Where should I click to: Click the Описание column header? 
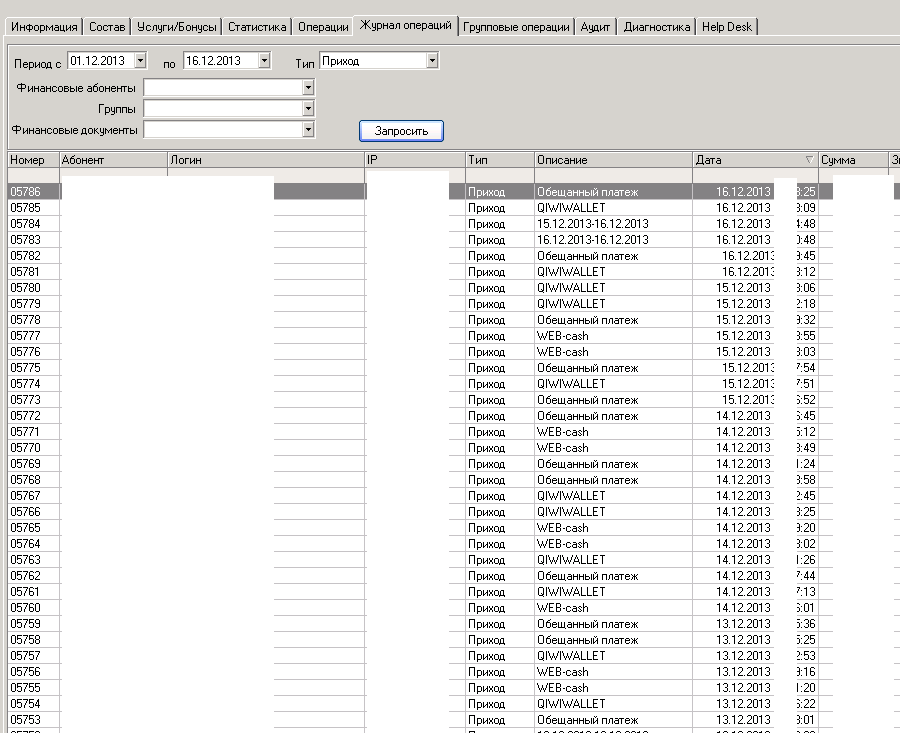tap(612, 160)
